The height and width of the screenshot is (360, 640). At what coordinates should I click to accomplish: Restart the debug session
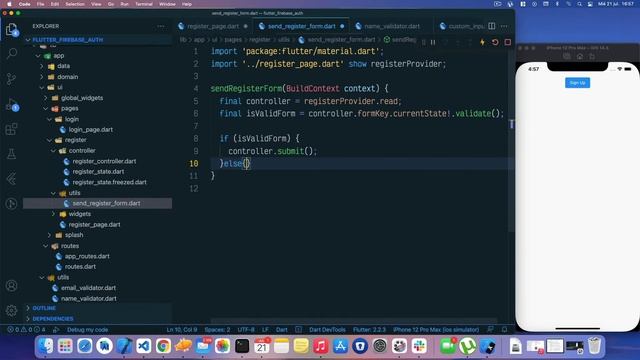[495, 42]
